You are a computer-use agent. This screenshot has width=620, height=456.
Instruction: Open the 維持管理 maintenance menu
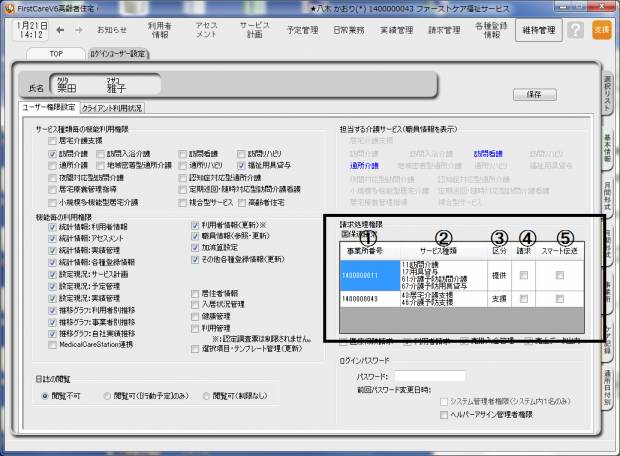(538, 31)
